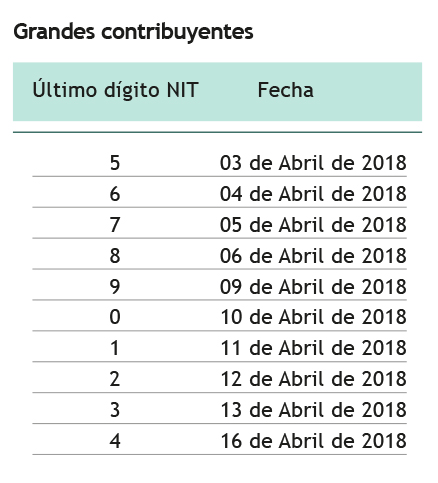Select NIT digit 0 cell
The width and height of the screenshot is (438, 483).
tap(115, 317)
